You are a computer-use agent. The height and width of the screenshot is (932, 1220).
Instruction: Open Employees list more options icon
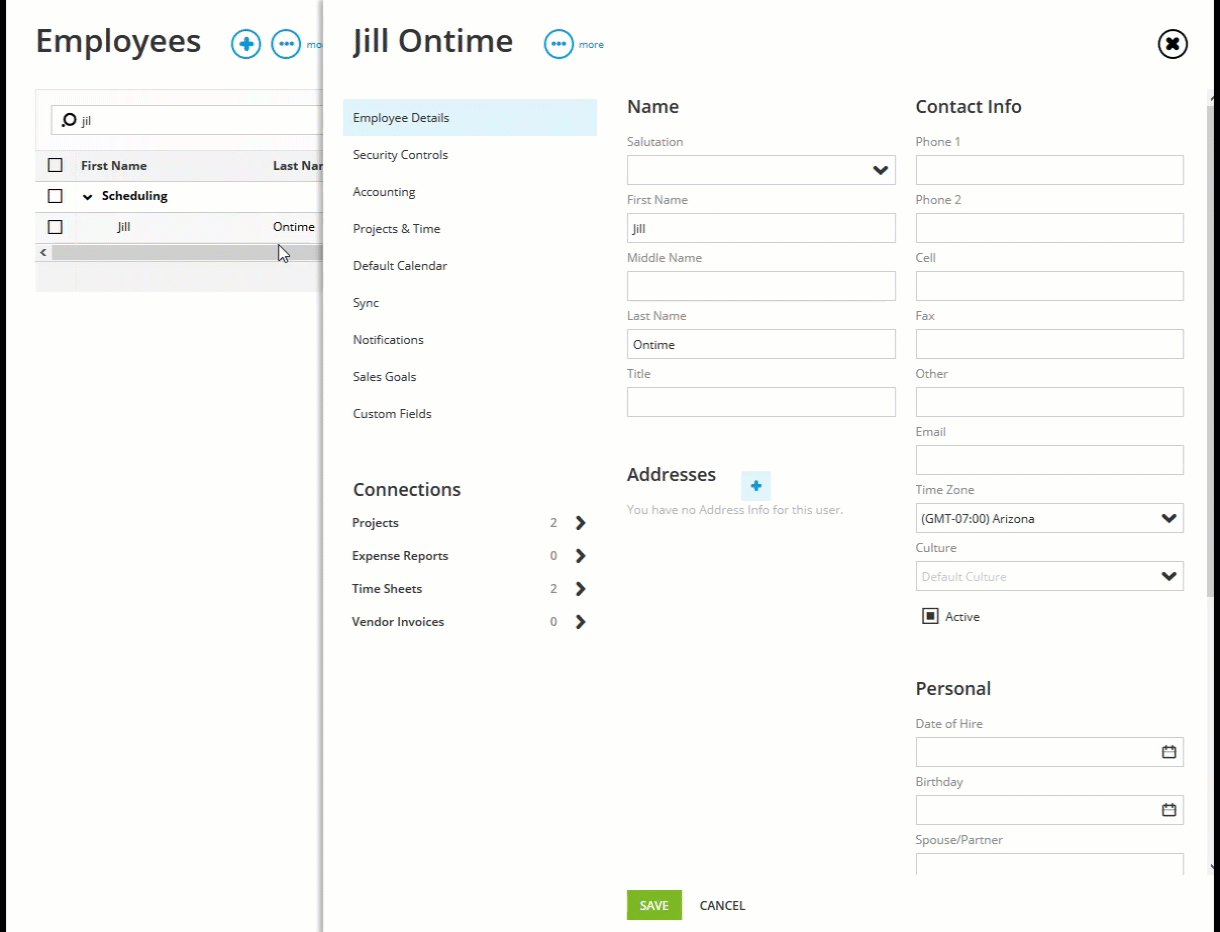tap(286, 44)
